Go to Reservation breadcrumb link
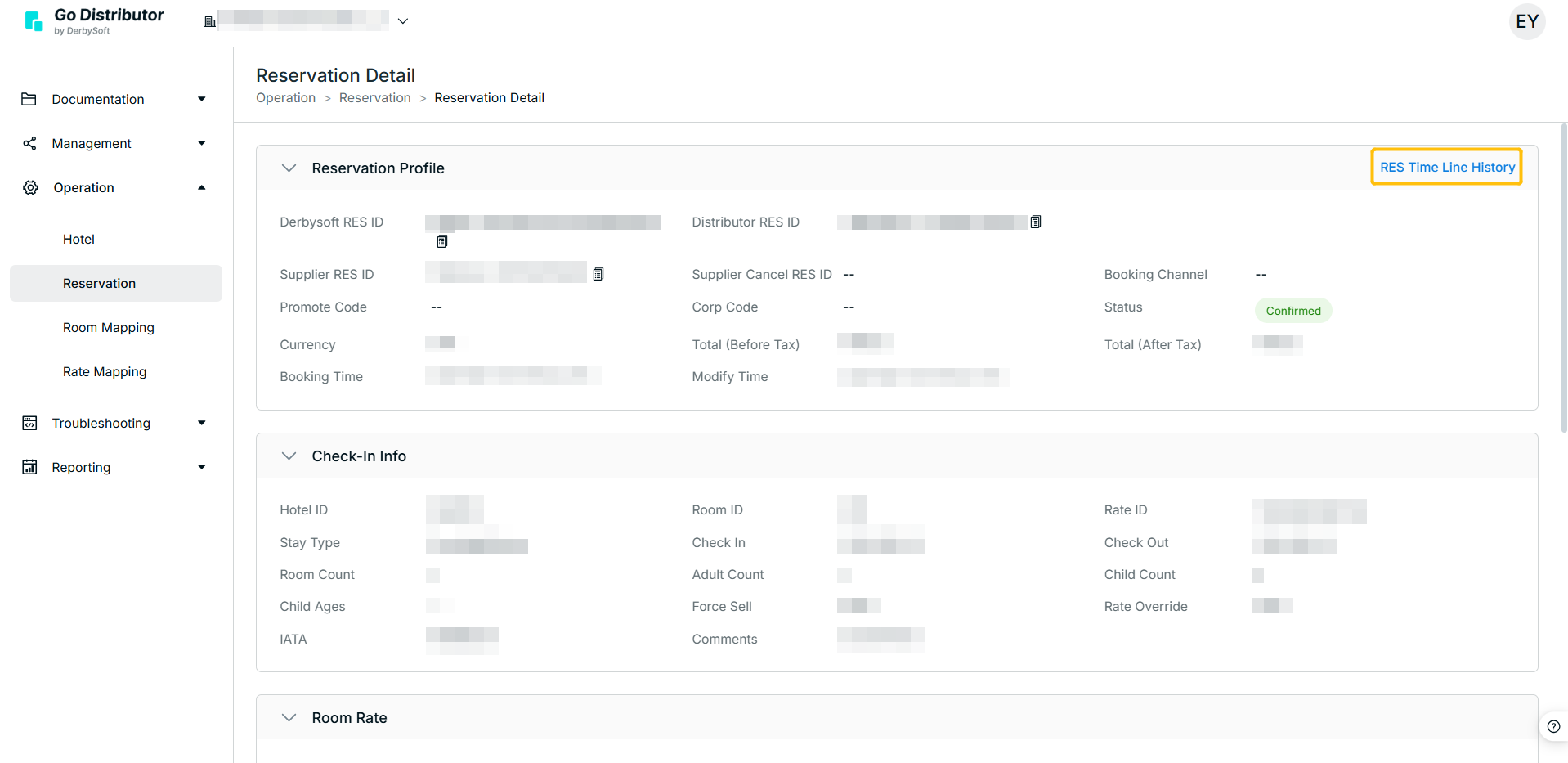 375,97
